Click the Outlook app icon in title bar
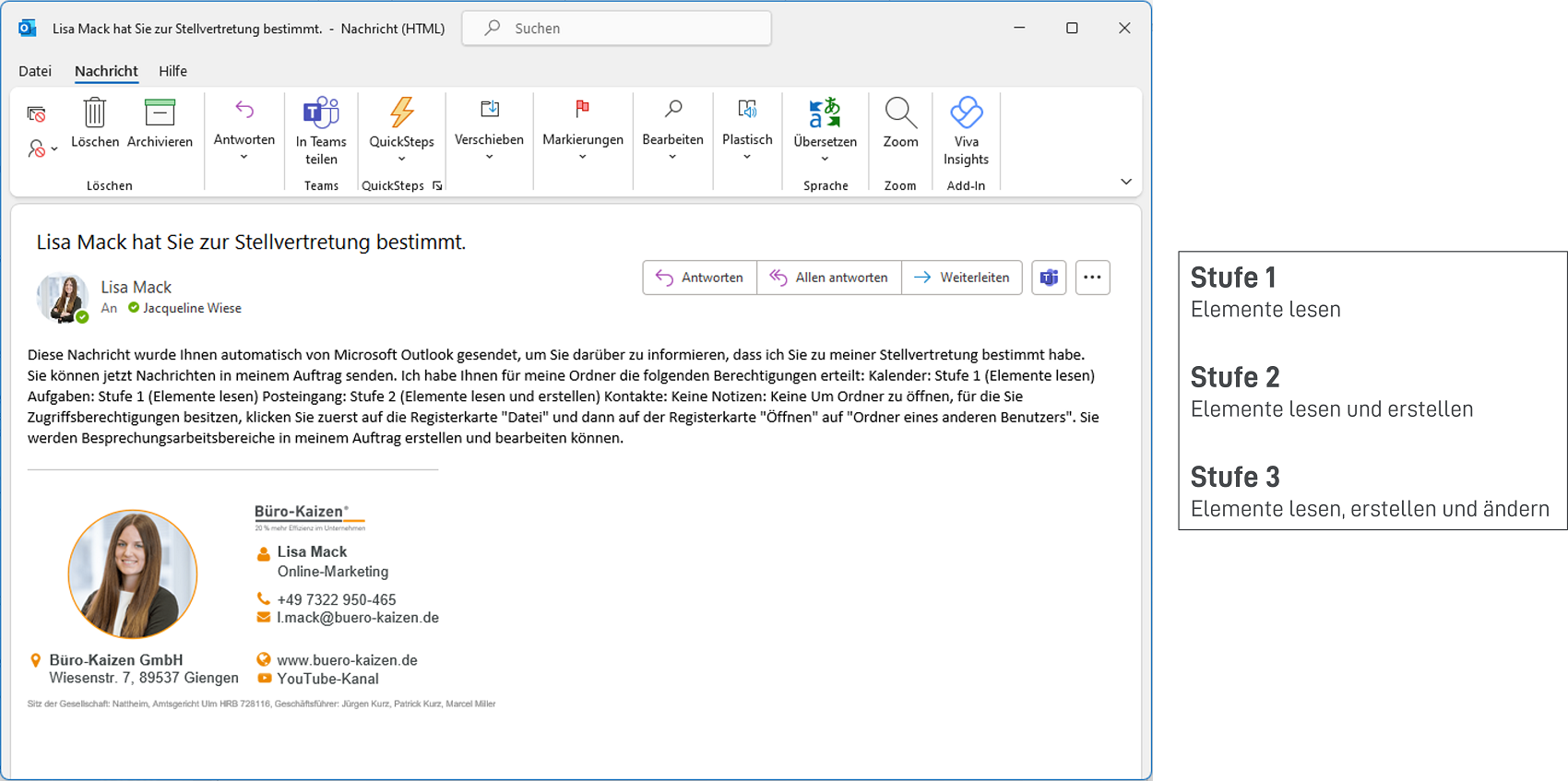 click(x=28, y=28)
